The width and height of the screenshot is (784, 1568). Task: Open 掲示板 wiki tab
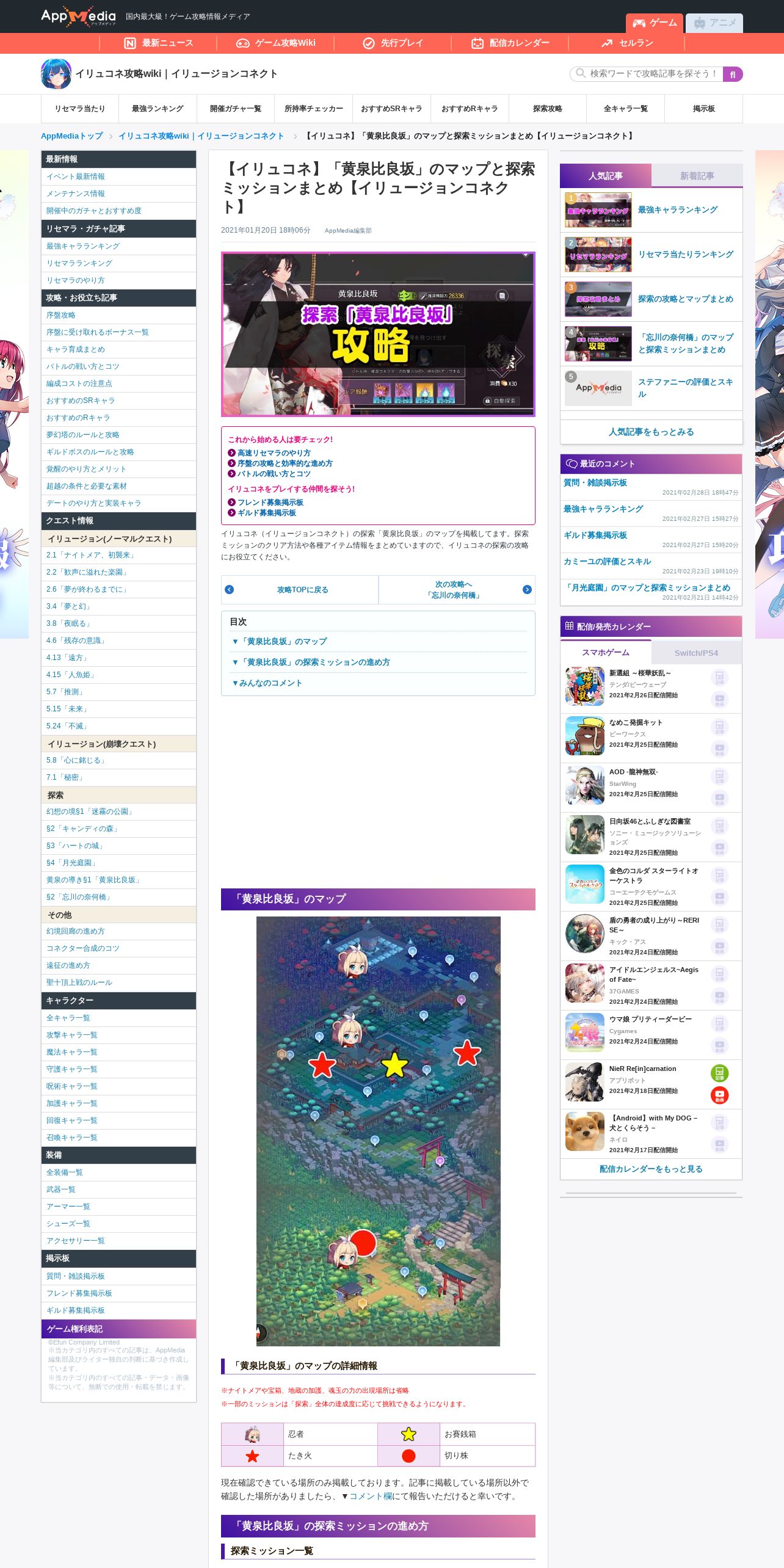(704, 109)
